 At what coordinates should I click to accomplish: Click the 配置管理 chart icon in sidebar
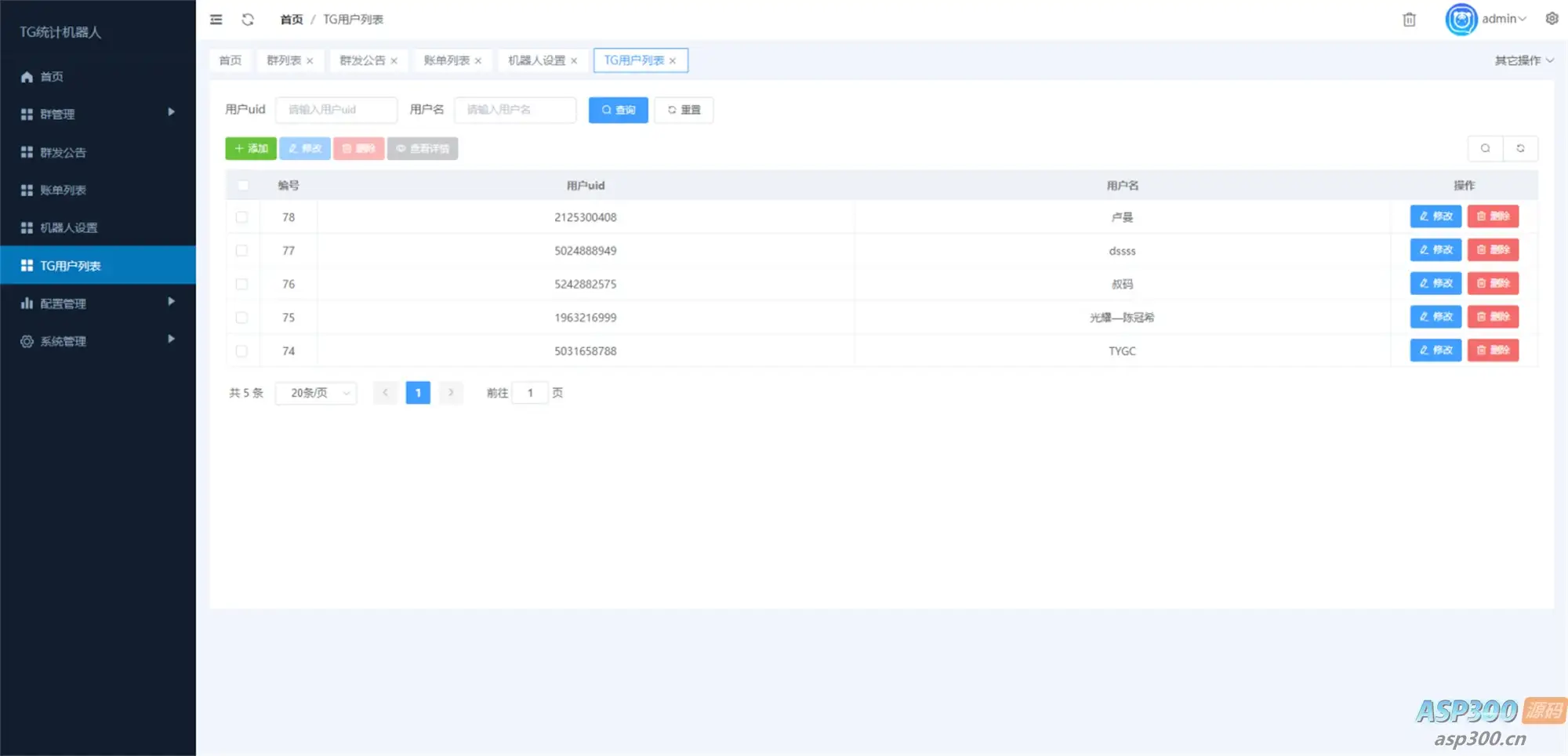[27, 303]
